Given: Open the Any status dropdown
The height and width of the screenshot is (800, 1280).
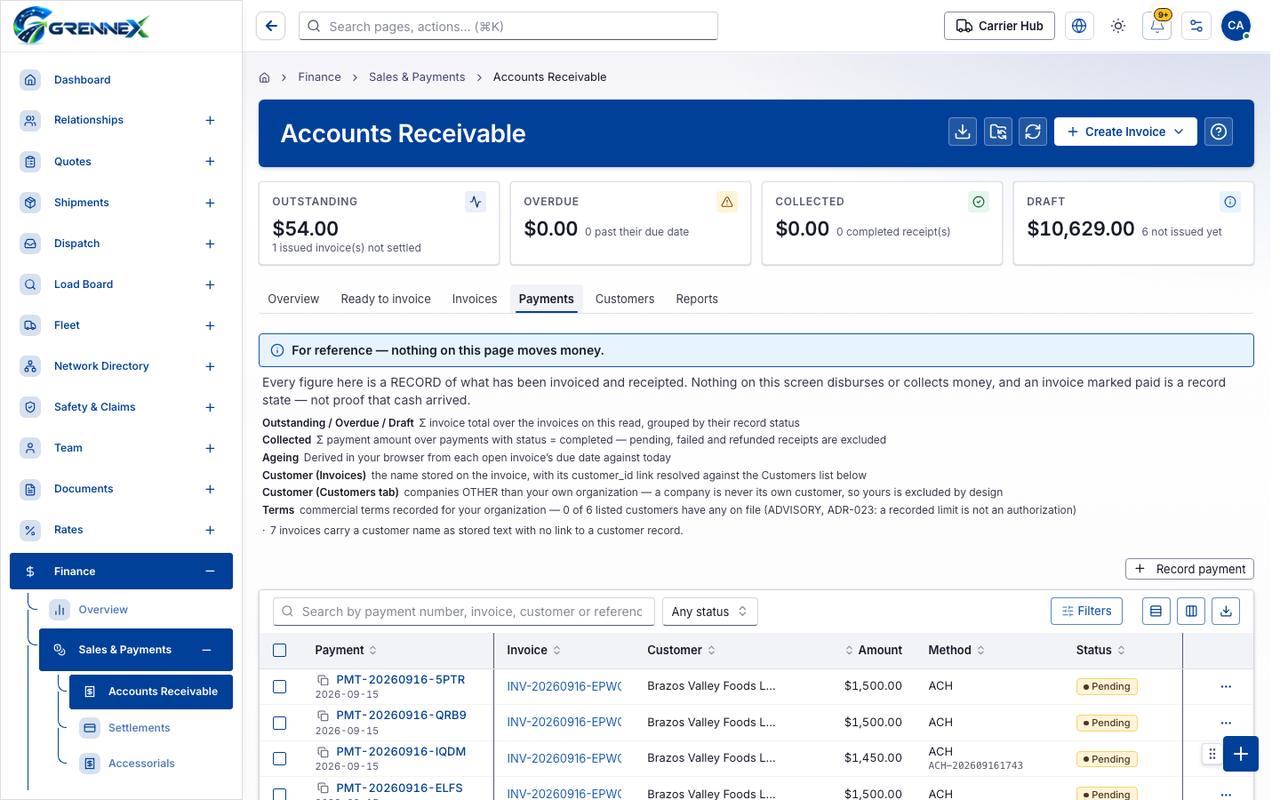Looking at the screenshot, I should [x=709, y=611].
